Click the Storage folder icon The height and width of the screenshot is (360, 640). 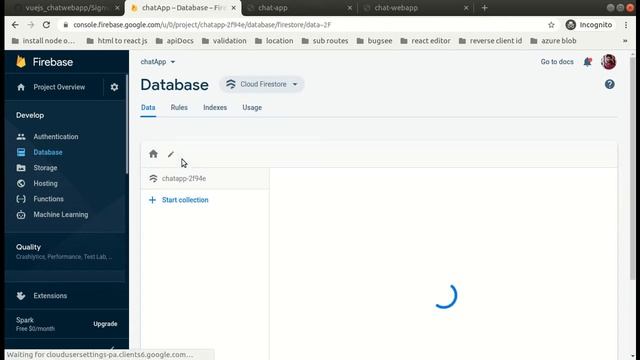pyautogui.click(x=21, y=168)
